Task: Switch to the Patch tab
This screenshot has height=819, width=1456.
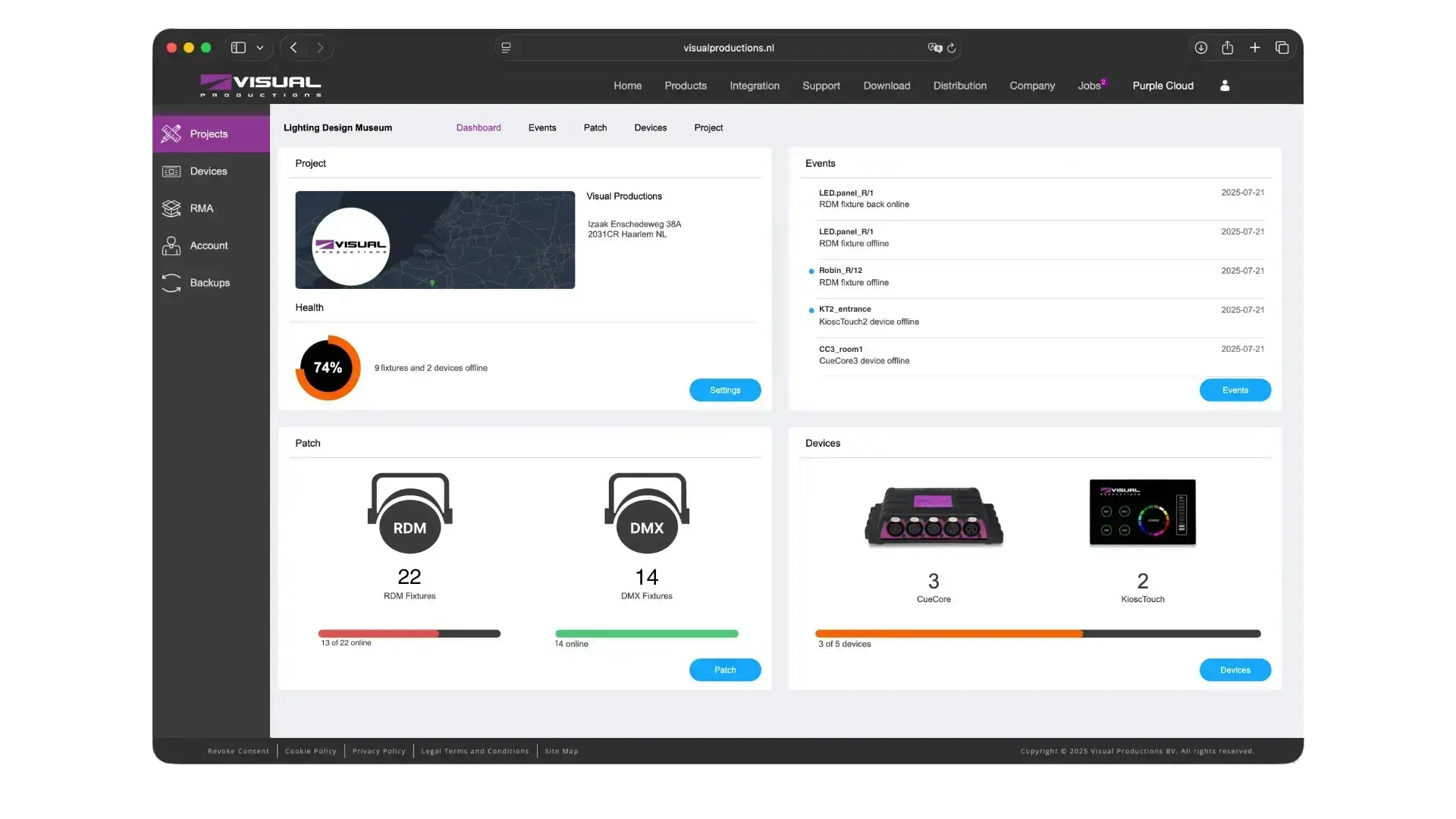Action: (595, 127)
